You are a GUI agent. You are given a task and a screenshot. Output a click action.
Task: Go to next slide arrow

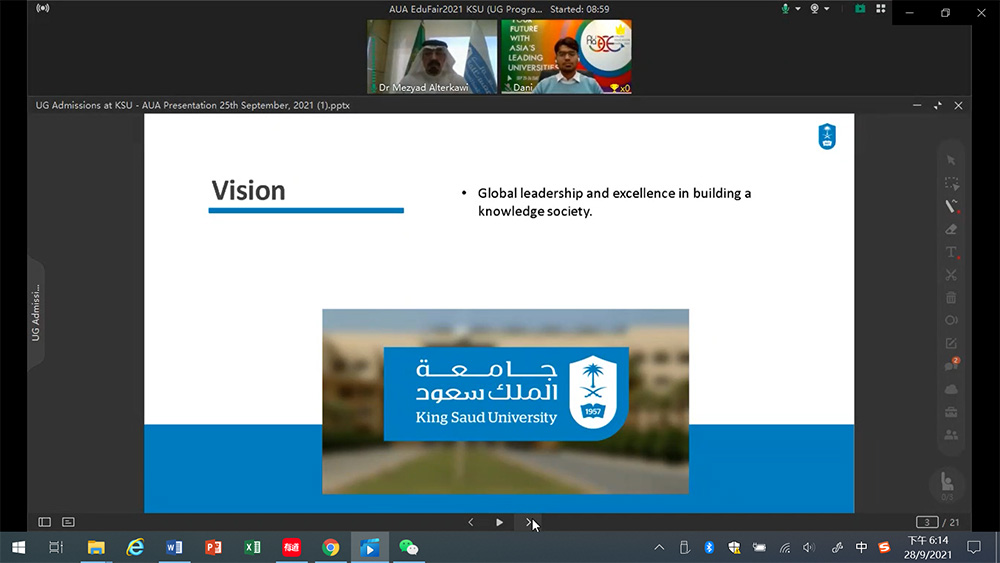pos(528,522)
